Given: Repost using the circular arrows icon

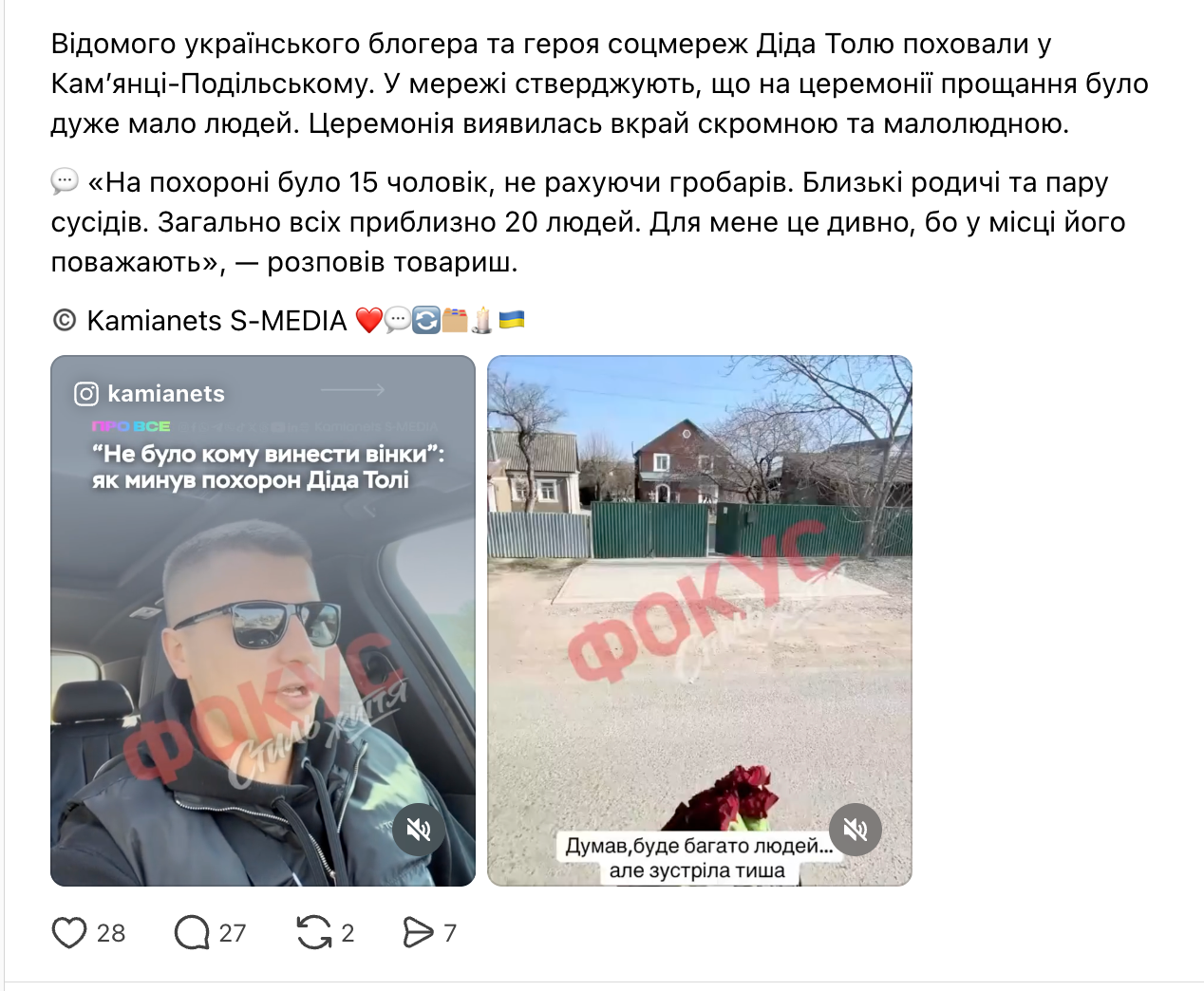Looking at the screenshot, I should click(x=314, y=933).
